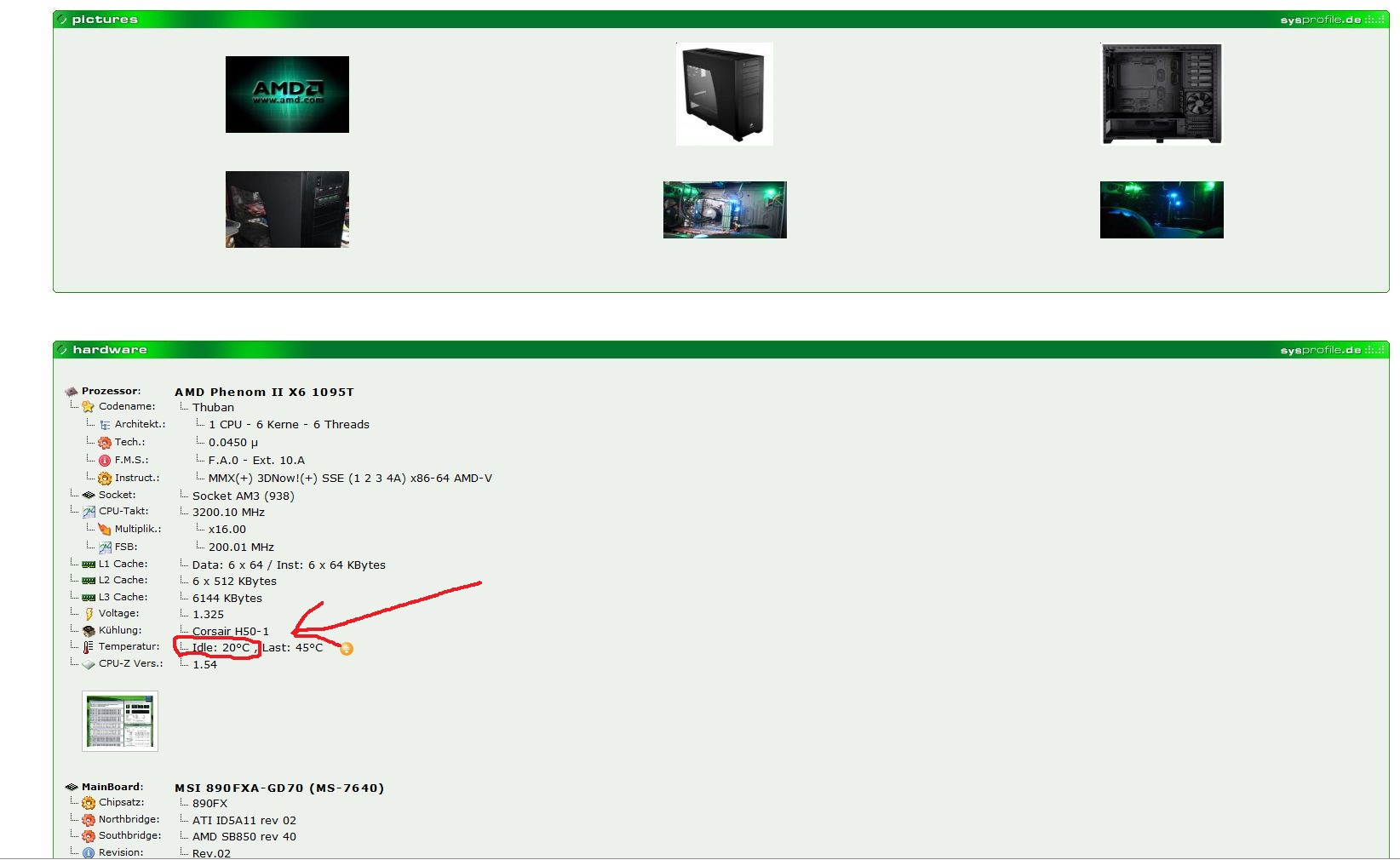Screen dimensions: 1400x860
Task: Click the 890FX chipset value
Action: tap(209, 804)
